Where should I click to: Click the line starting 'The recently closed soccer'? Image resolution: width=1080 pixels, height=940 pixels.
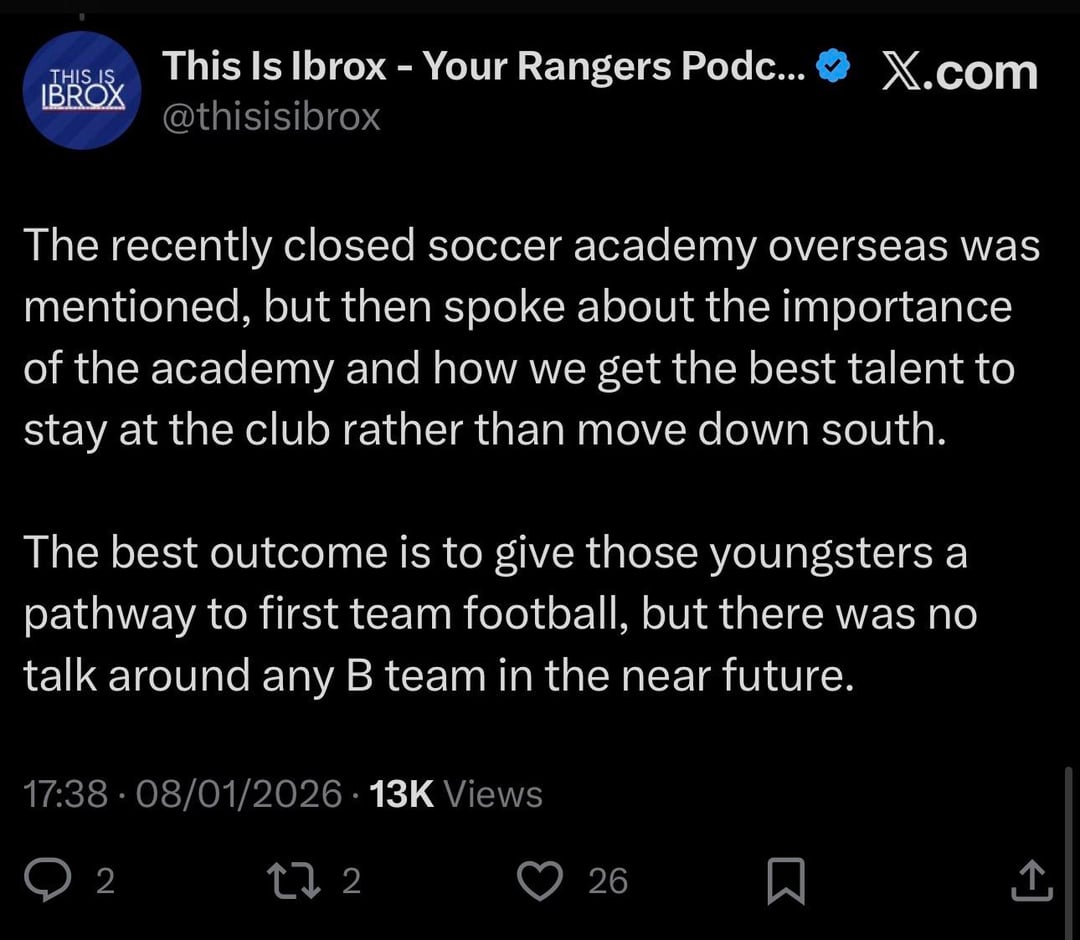pos(531,247)
